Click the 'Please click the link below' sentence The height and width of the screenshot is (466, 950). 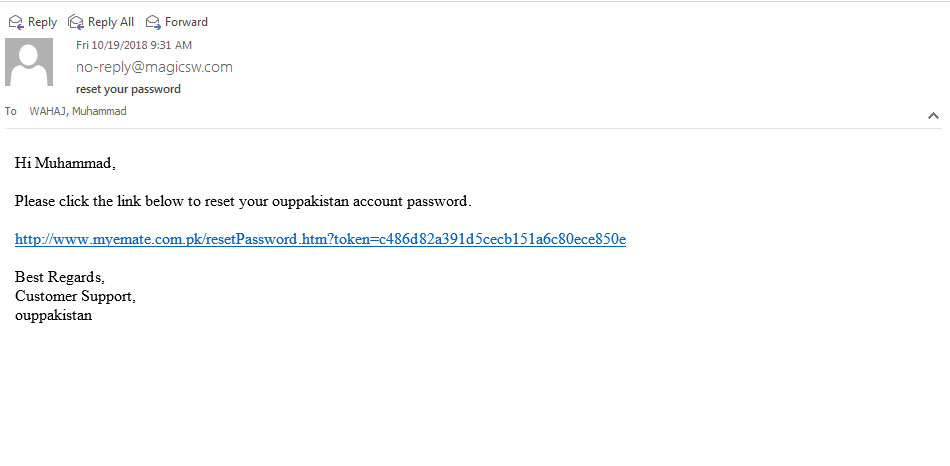click(243, 202)
